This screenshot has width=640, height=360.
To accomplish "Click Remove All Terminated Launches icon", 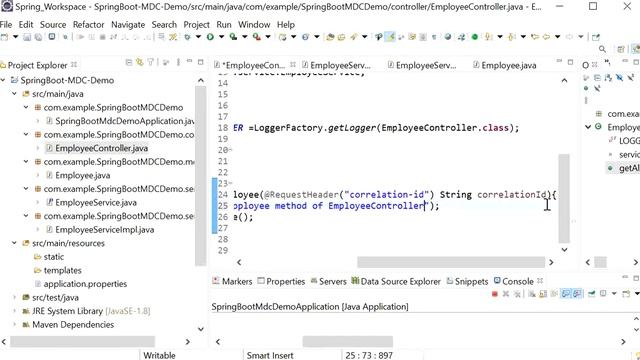I will (x=517, y=294).
